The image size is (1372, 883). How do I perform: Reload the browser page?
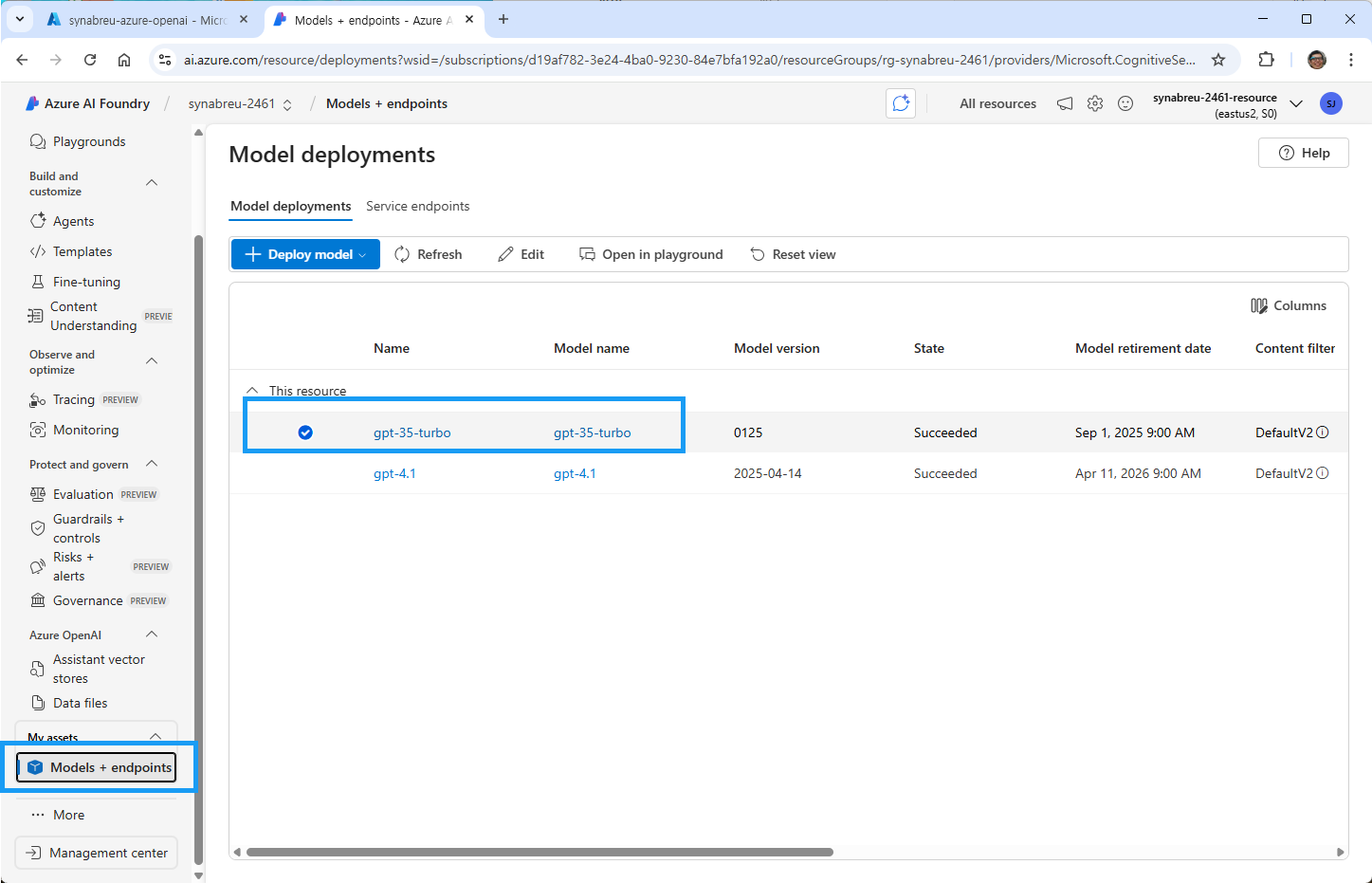click(90, 60)
